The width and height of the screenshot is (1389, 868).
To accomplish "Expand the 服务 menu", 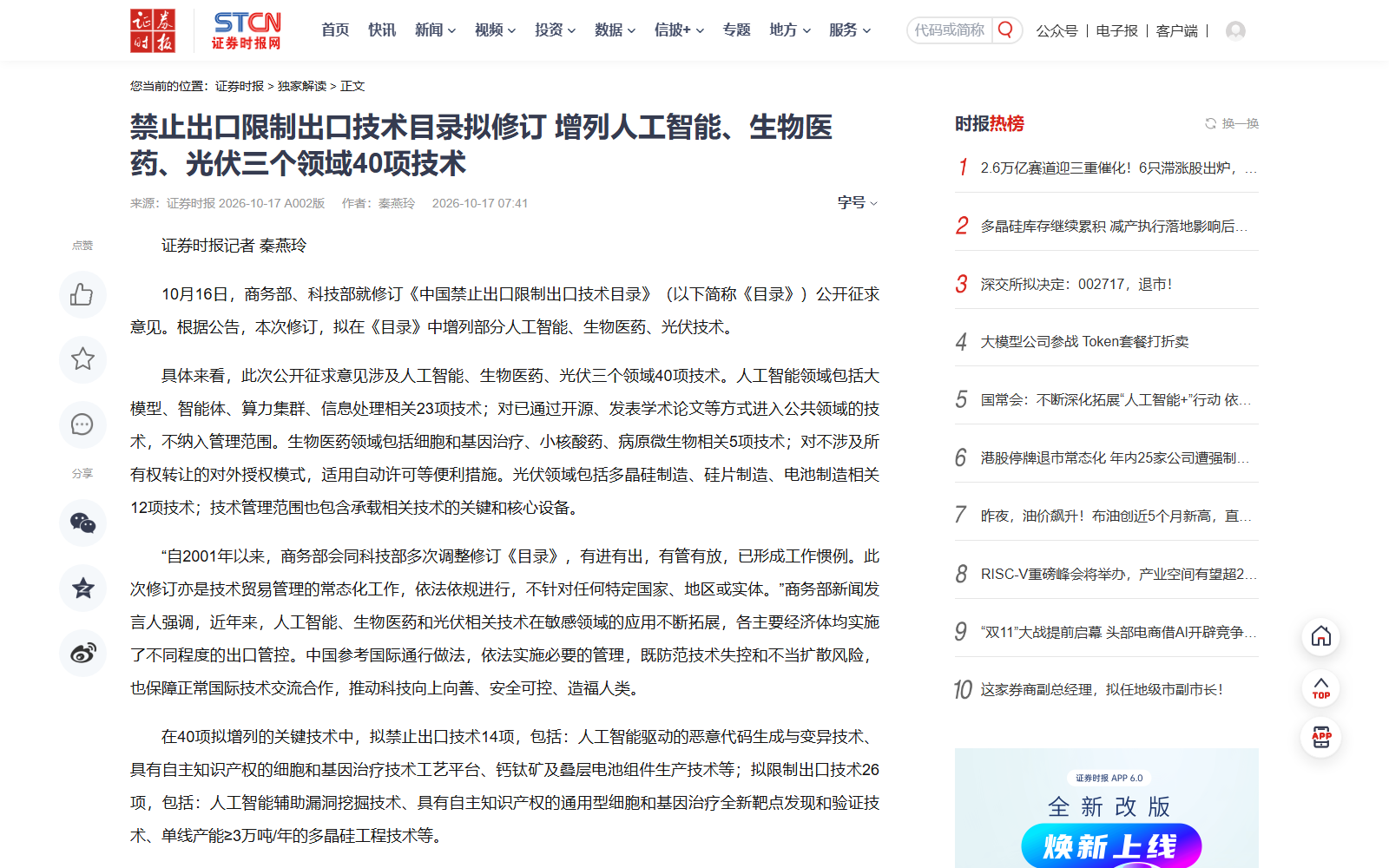I will (x=850, y=30).
